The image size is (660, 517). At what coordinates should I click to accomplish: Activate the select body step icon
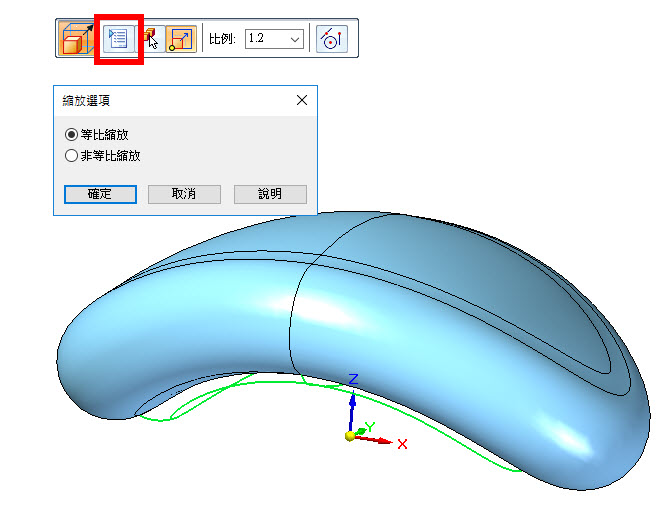150,39
